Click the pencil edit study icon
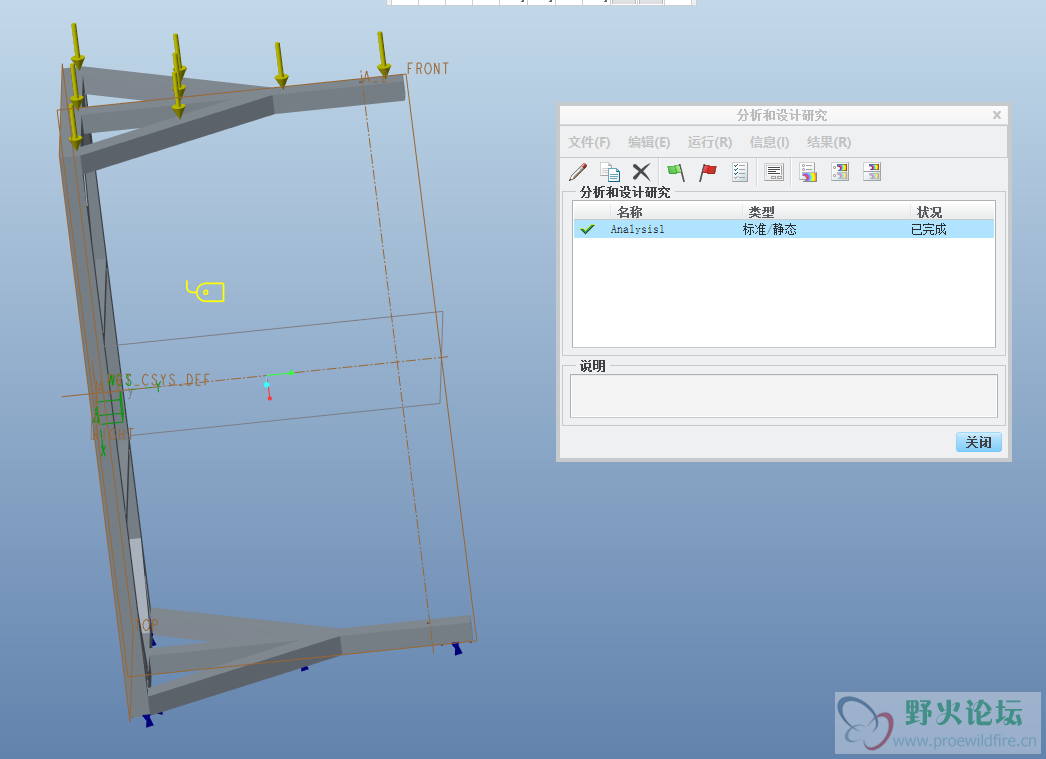This screenshot has width=1046, height=759. [x=578, y=172]
